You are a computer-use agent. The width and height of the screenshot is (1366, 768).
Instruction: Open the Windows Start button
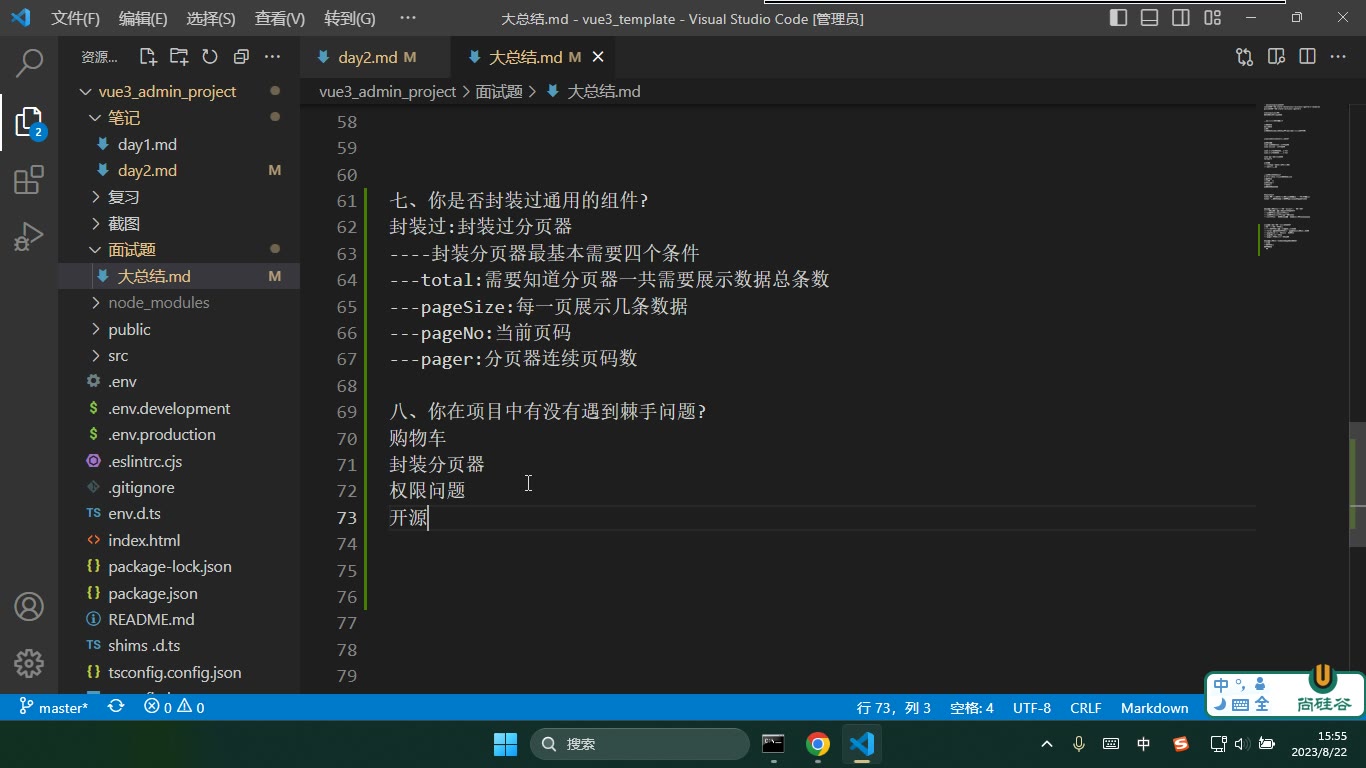pyautogui.click(x=506, y=743)
